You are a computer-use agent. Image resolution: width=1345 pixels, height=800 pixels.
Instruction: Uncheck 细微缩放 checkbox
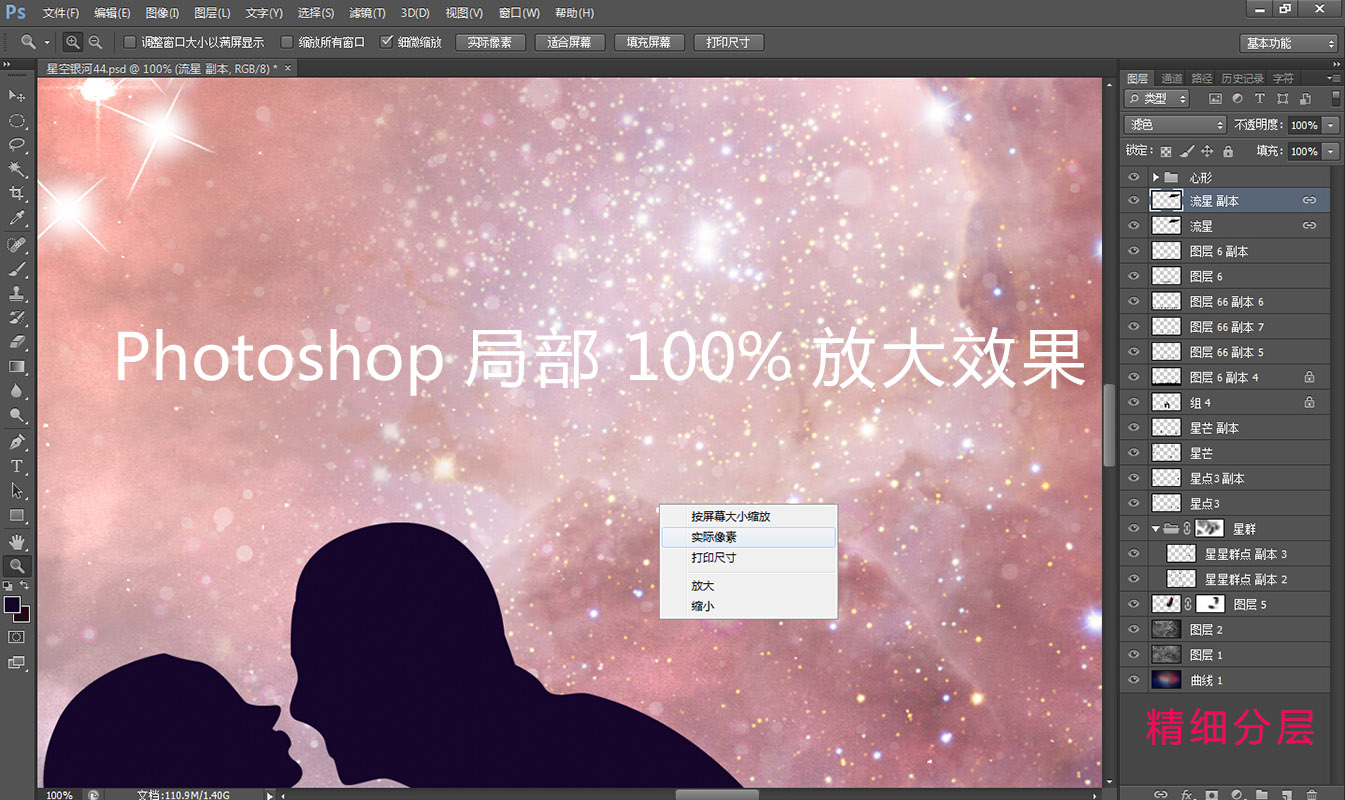point(387,42)
